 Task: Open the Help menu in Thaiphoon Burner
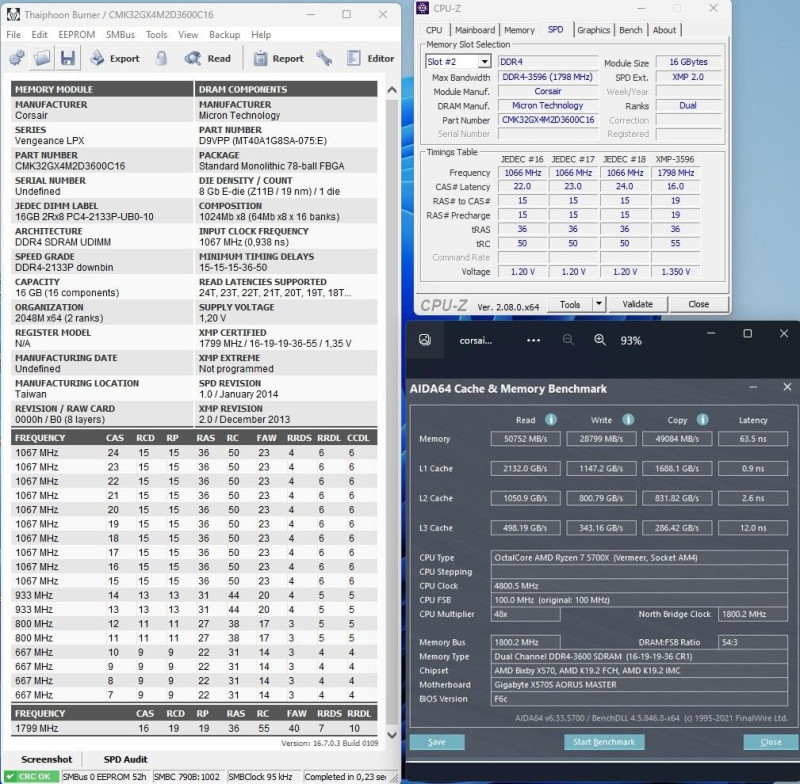click(261, 35)
